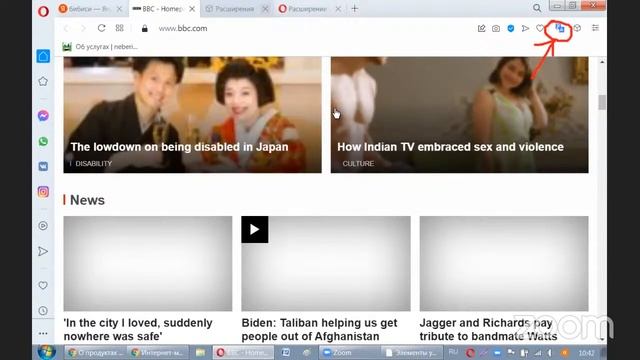This screenshot has height=360, width=640.
Task: Click the DISABILITY category label
Action: pyautogui.click(x=93, y=164)
